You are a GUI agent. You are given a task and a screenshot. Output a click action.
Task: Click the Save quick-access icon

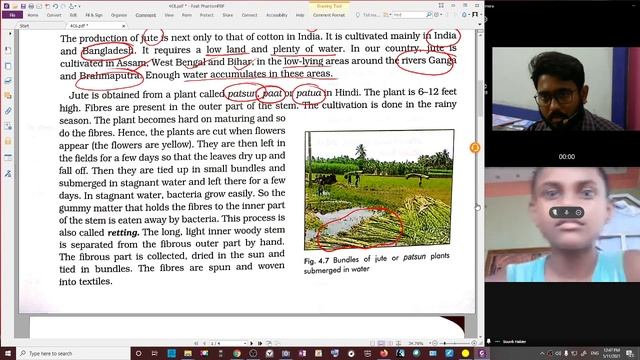pos(23,6)
